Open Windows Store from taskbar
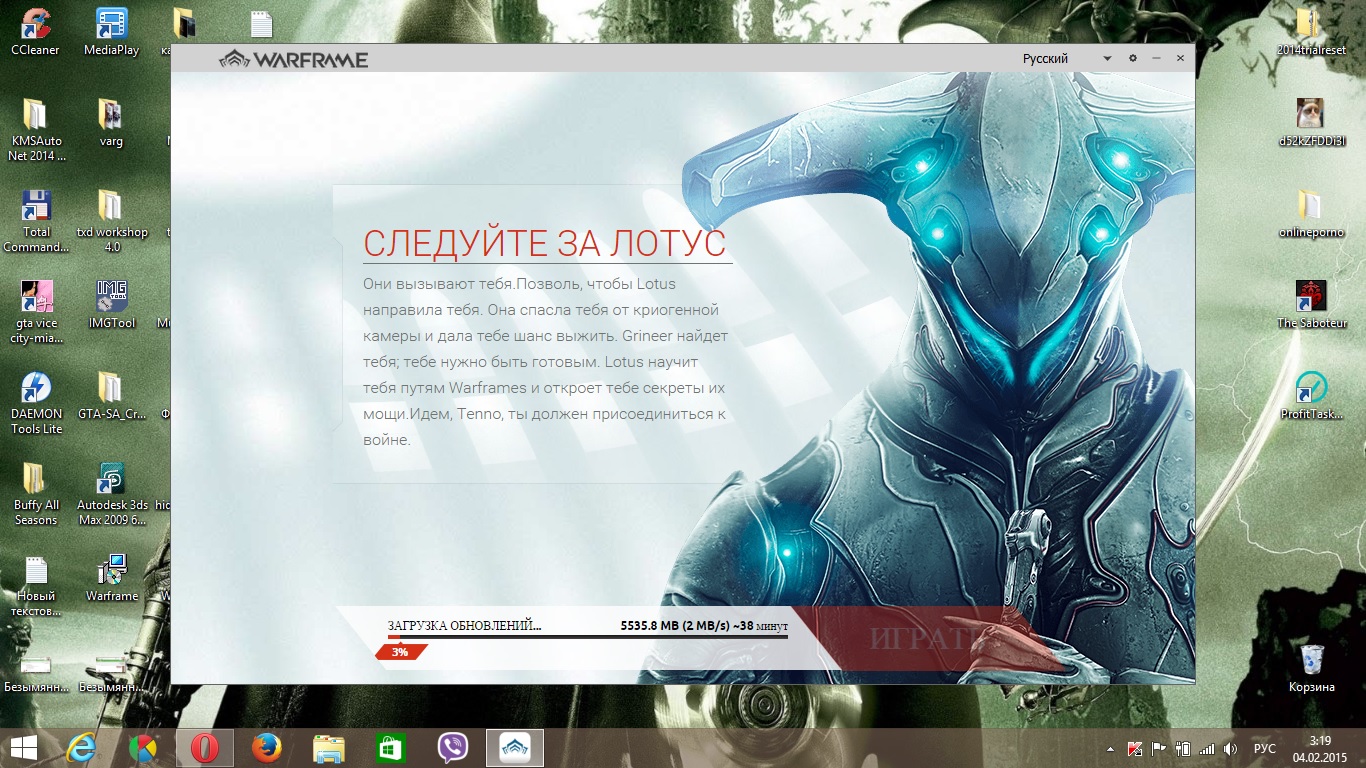 coord(390,748)
